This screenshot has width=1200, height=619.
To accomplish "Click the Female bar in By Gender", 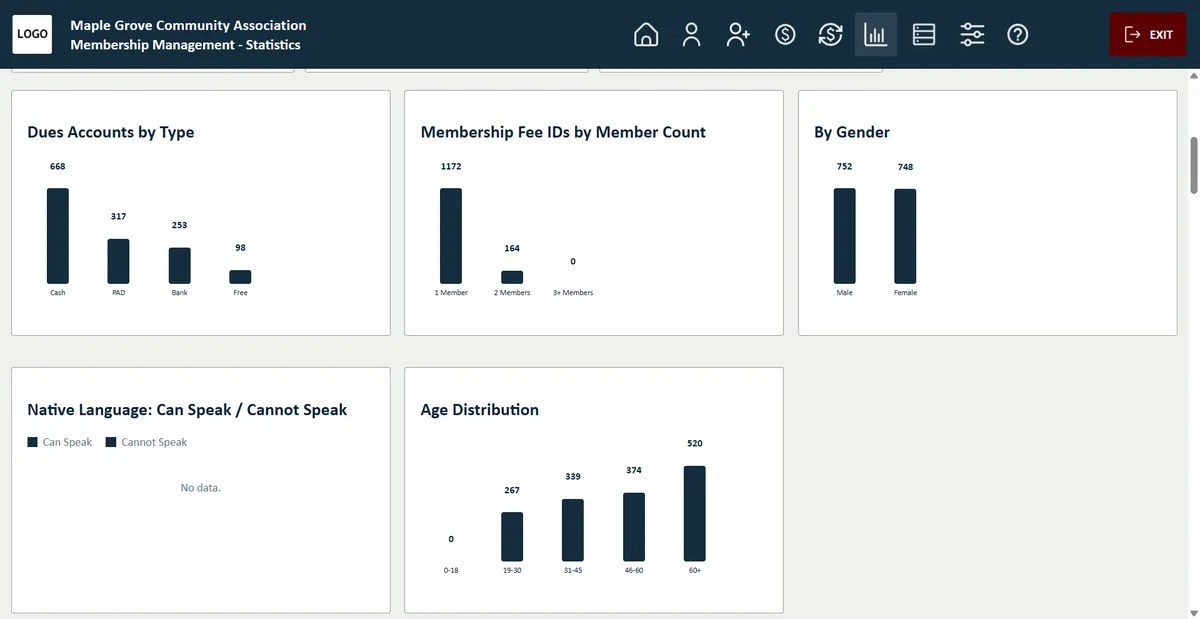I will [905, 236].
